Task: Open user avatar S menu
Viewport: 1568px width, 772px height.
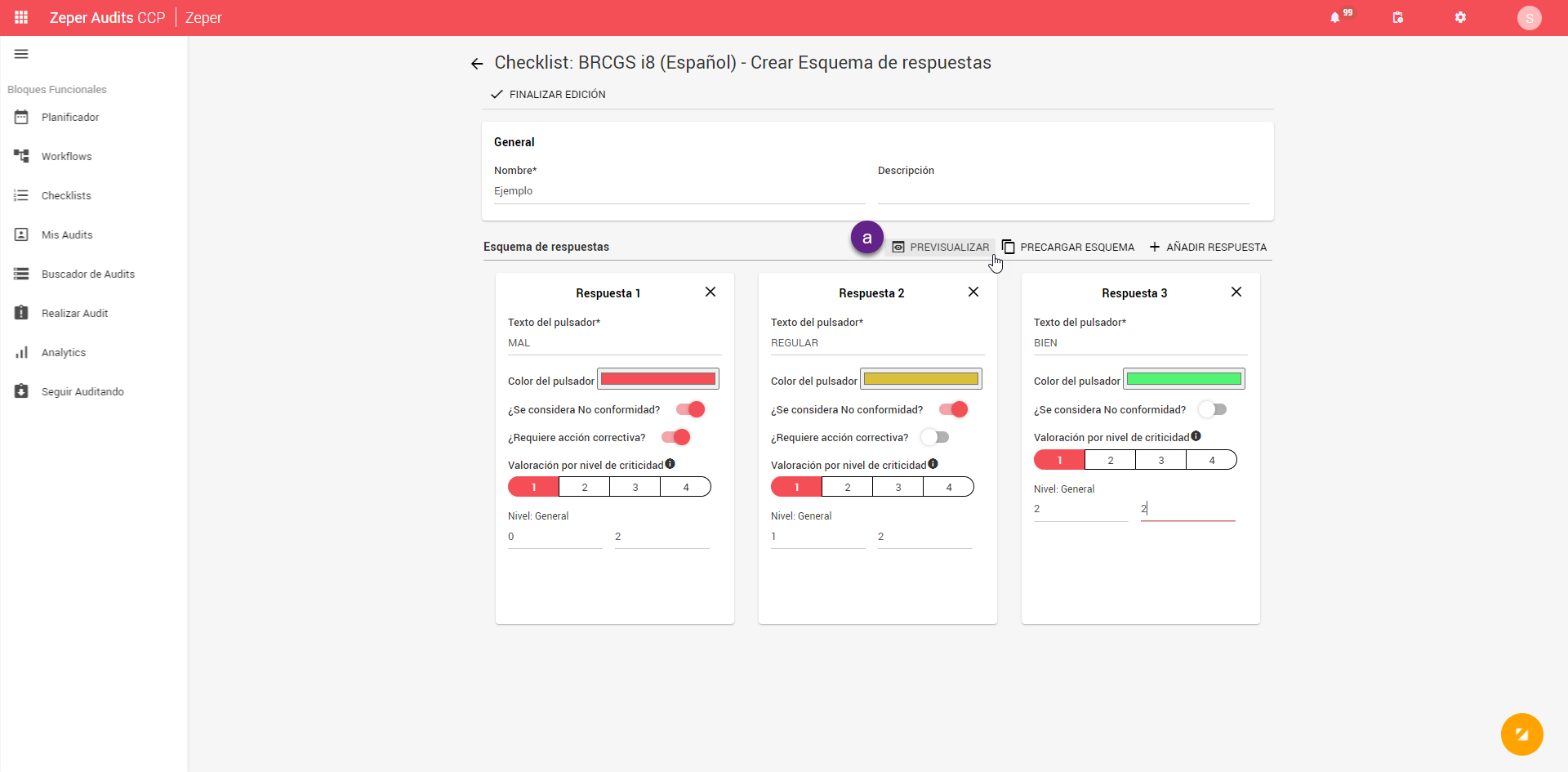Action: tap(1529, 18)
